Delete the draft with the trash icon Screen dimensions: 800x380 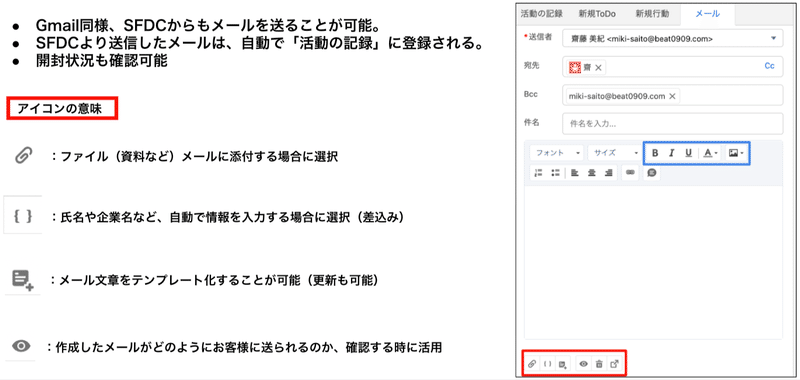[x=599, y=364]
